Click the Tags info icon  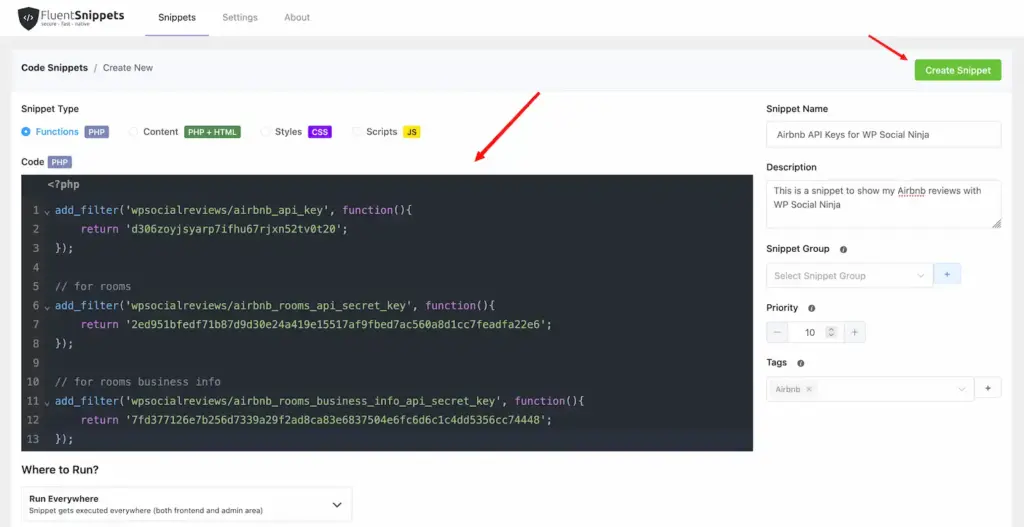801,363
